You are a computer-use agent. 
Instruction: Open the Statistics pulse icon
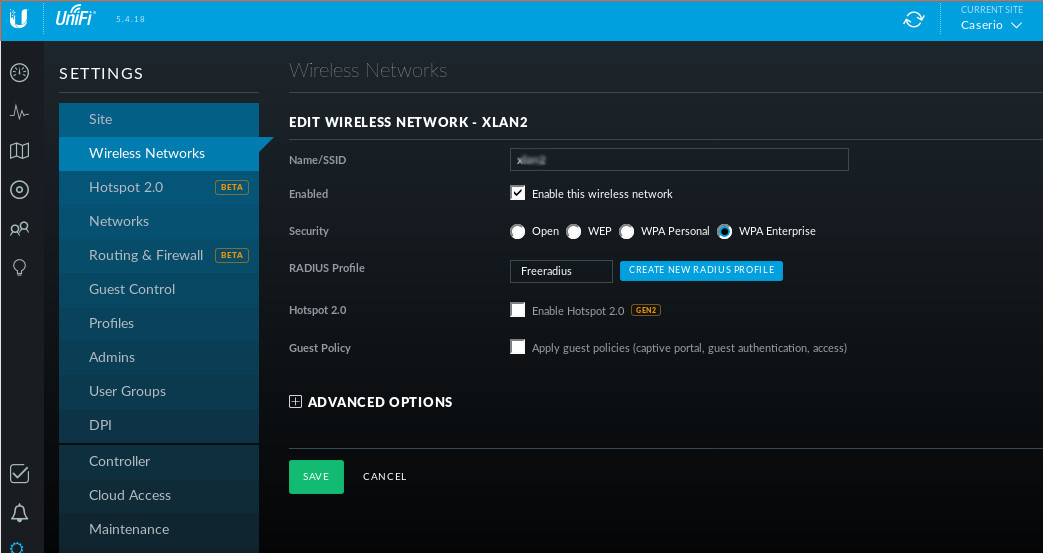click(x=19, y=112)
